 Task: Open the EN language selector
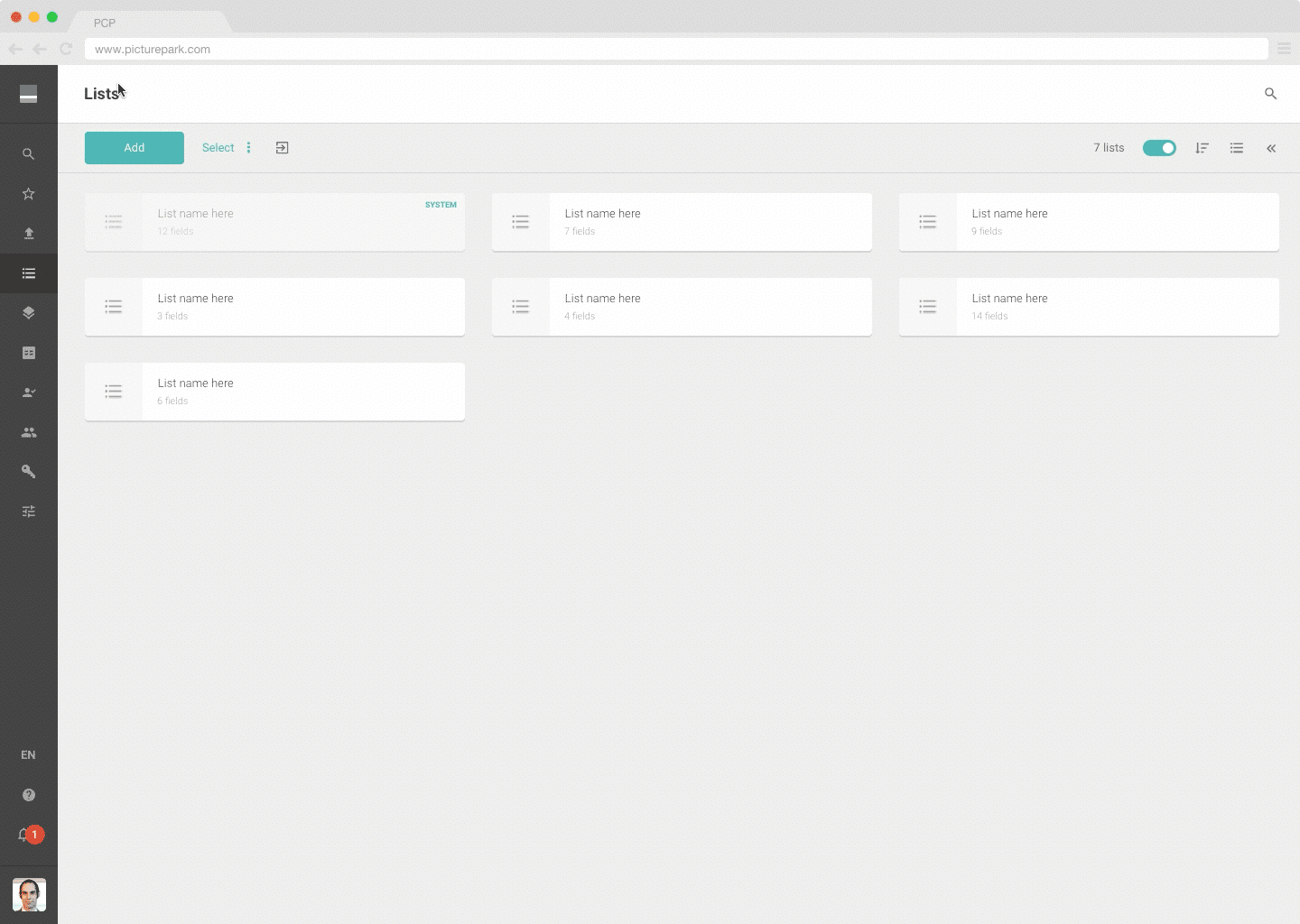(x=29, y=755)
